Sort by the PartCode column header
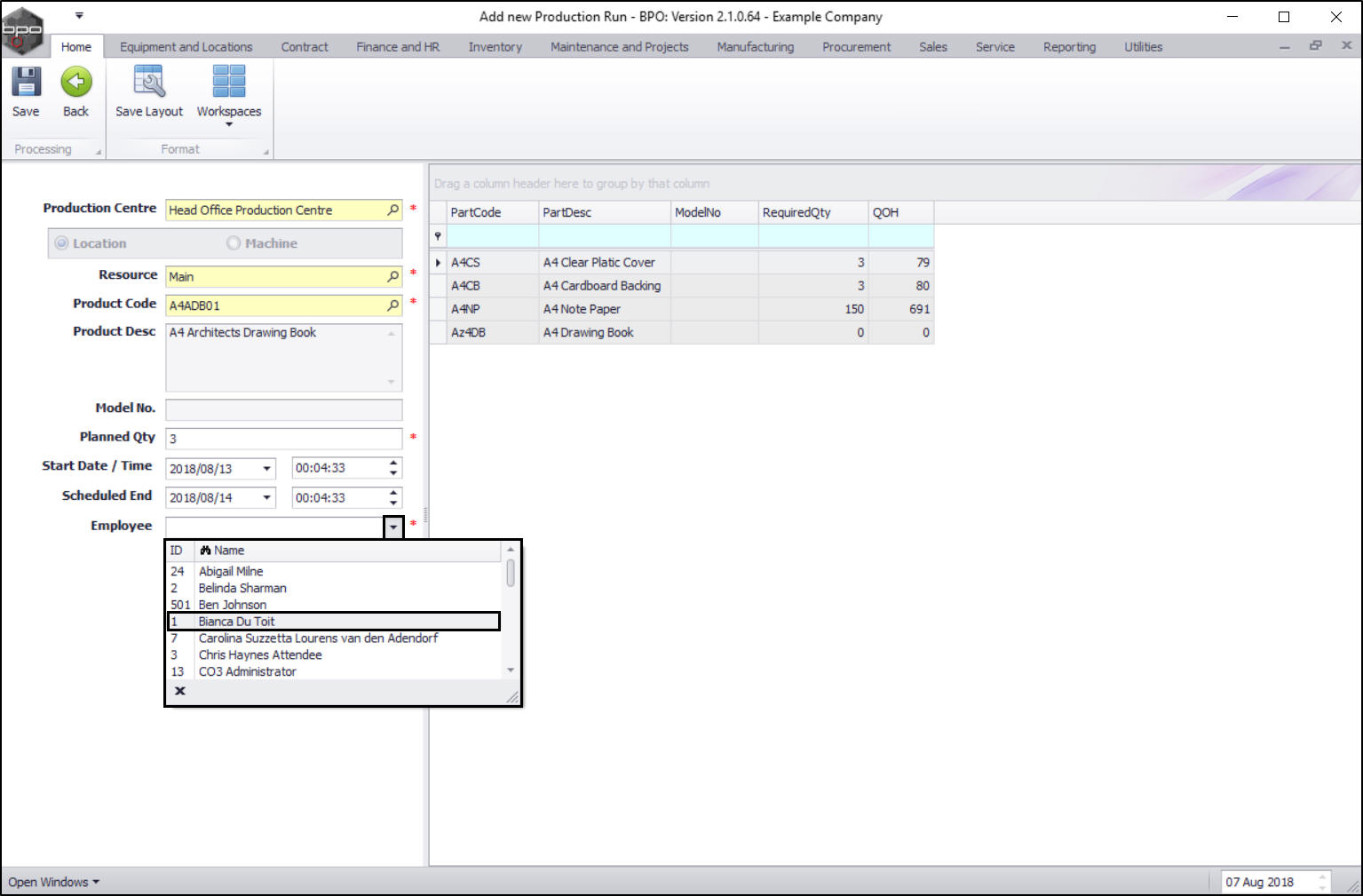Viewport: 1363px width, 896px height. coord(493,212)
